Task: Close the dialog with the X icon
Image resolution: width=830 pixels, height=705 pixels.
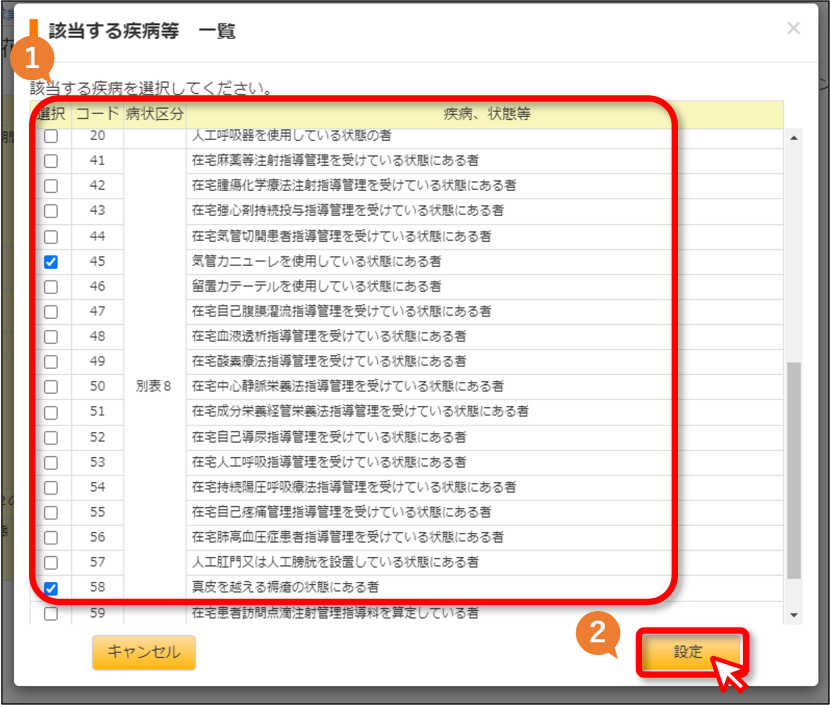Action: [x=793, y=28]
